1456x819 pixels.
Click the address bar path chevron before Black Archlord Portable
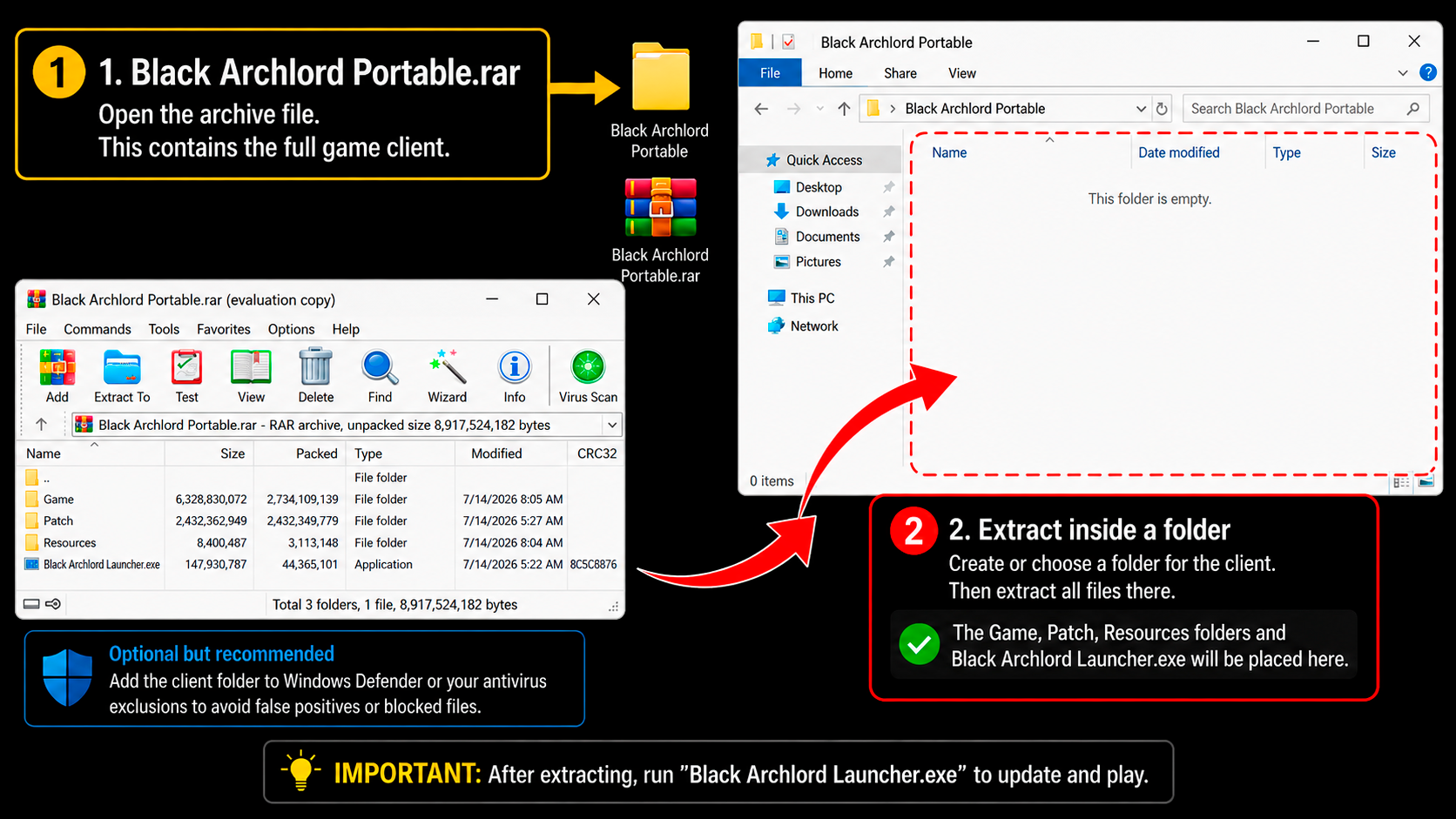893,109
